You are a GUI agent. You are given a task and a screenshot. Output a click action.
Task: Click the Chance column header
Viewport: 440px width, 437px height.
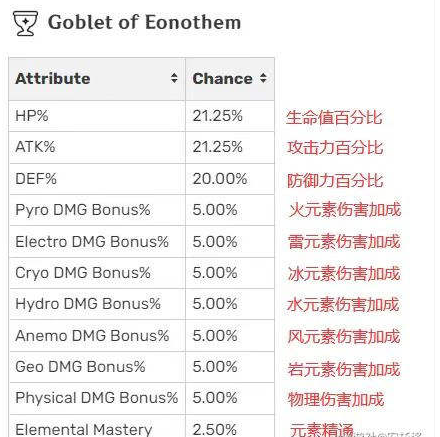tap(230, 79)
